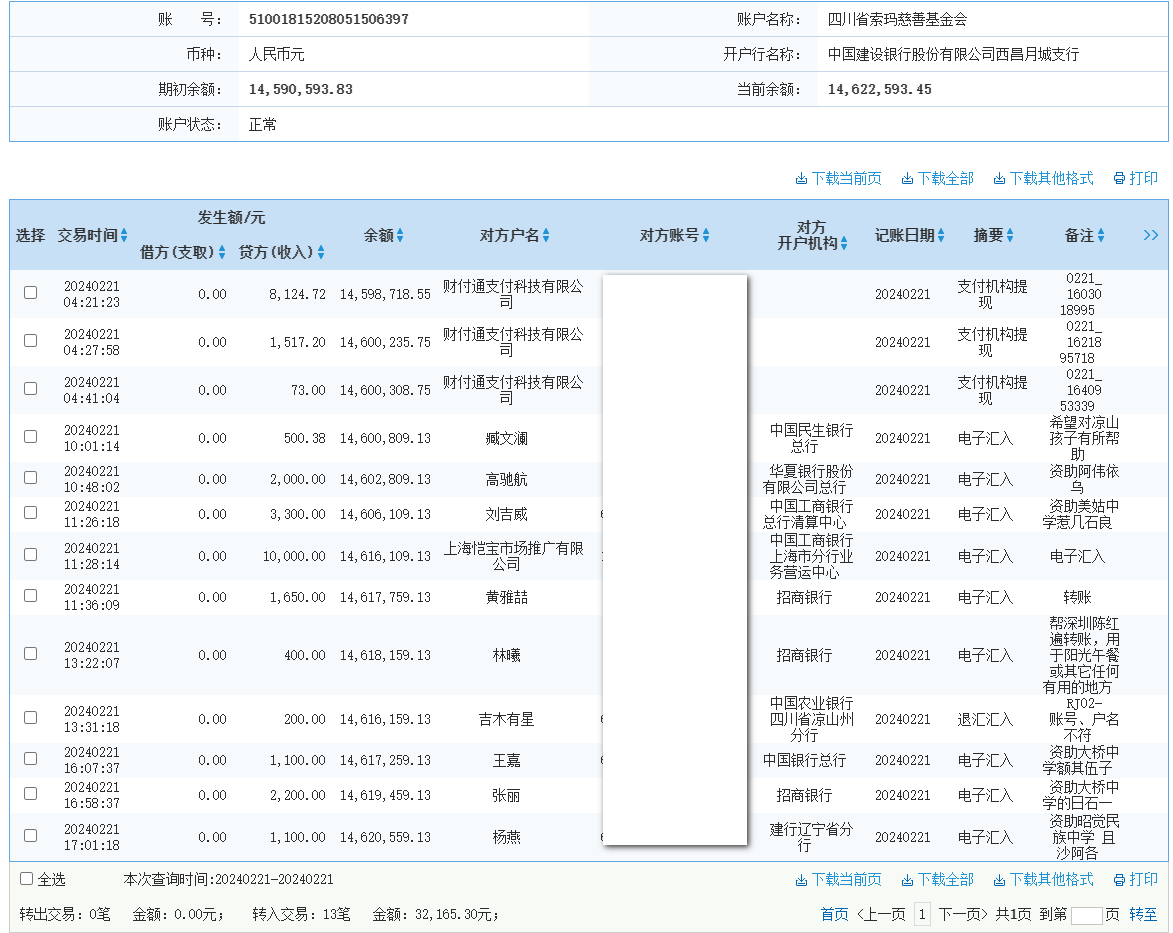Sort by counterparty bank (对方开户机构) arrows
The height and width of the screenshot is (933, 1173).
pos(844,244)
